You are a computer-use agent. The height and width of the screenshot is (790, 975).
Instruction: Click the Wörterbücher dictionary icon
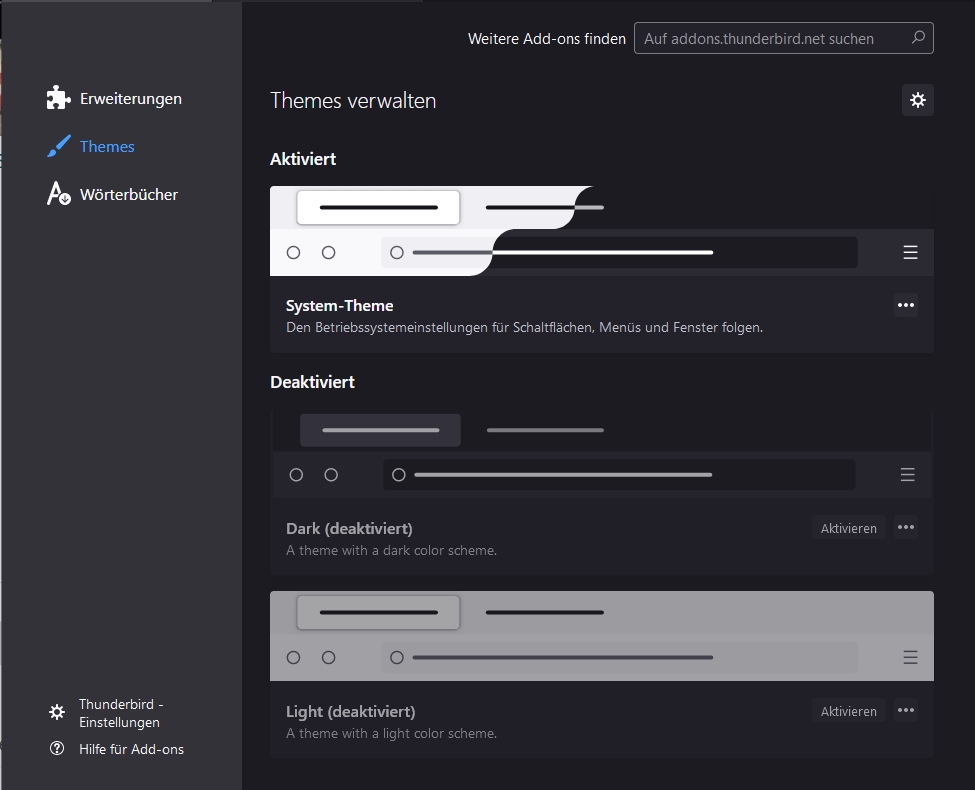(59, 194)
